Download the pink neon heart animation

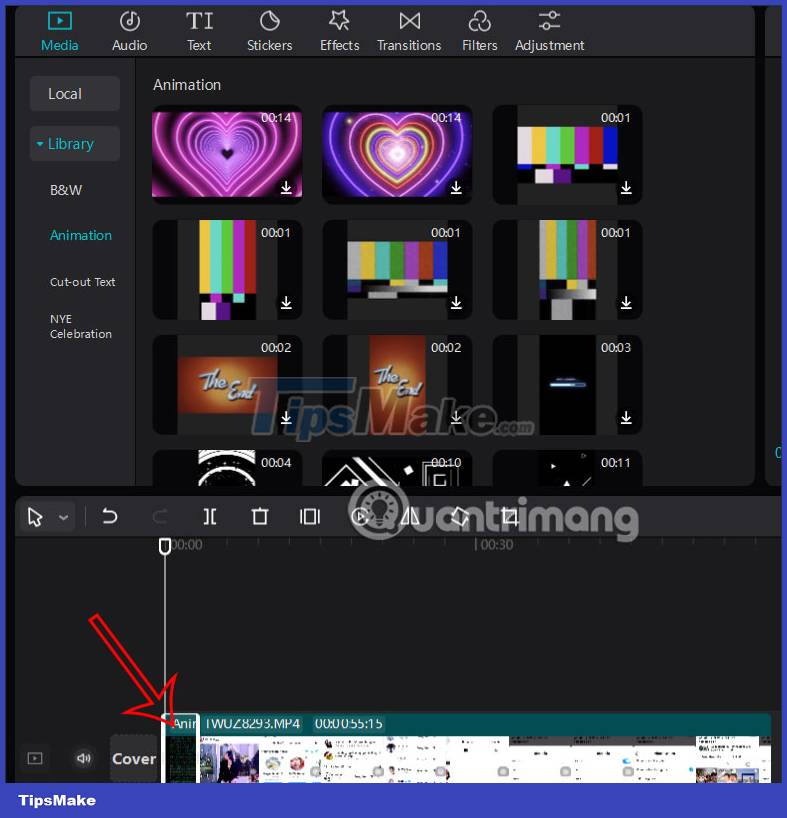pos(286,187)
